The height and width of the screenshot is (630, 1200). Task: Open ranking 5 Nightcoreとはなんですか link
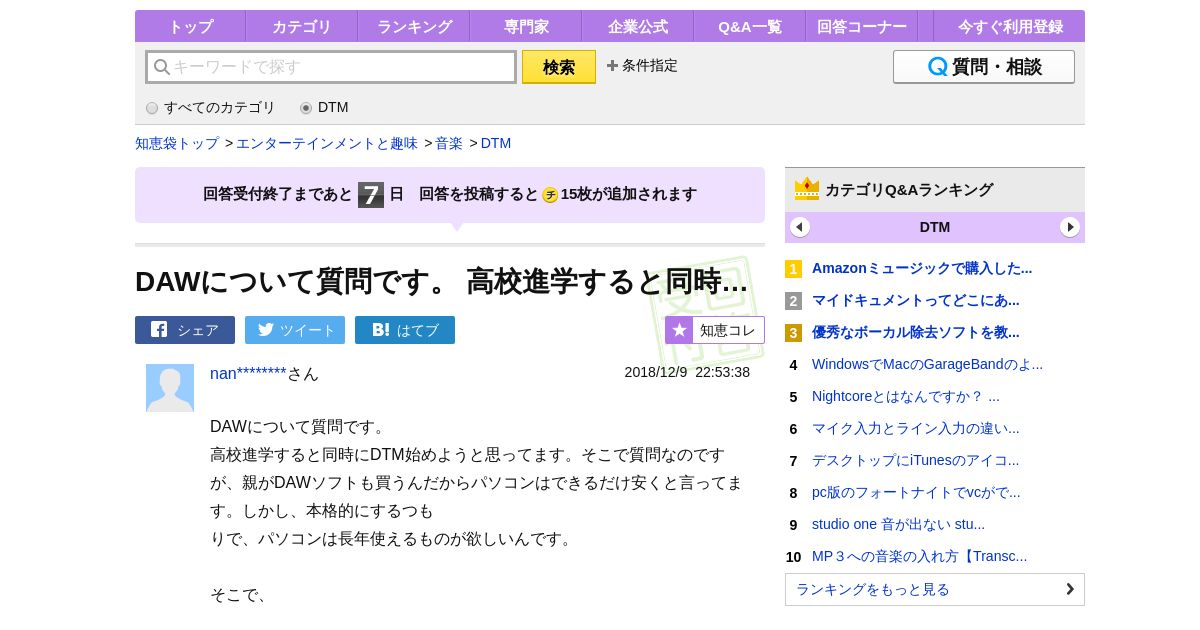point(906,396)
